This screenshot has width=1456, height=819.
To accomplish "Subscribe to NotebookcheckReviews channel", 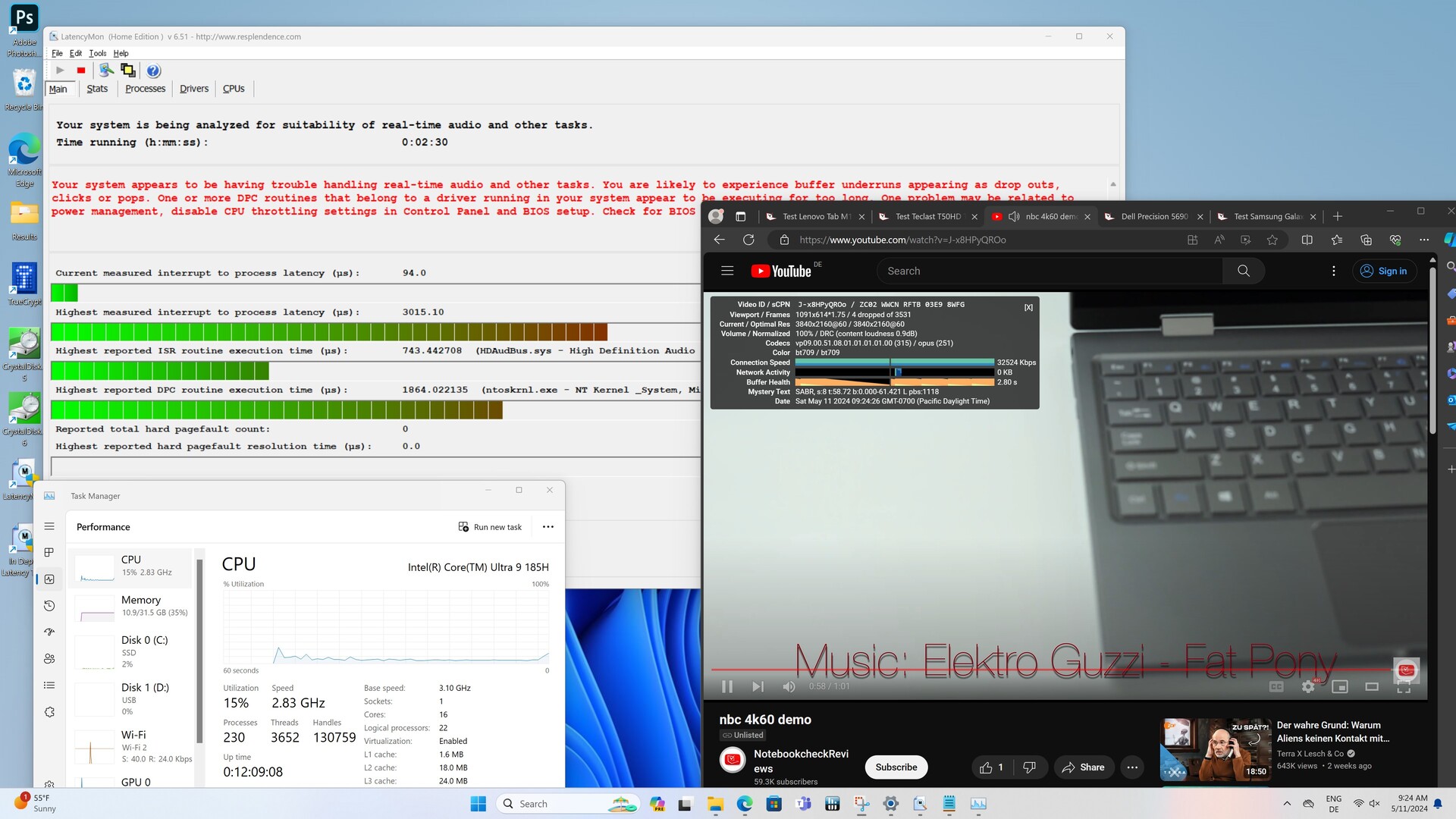I will pos(896,767).
